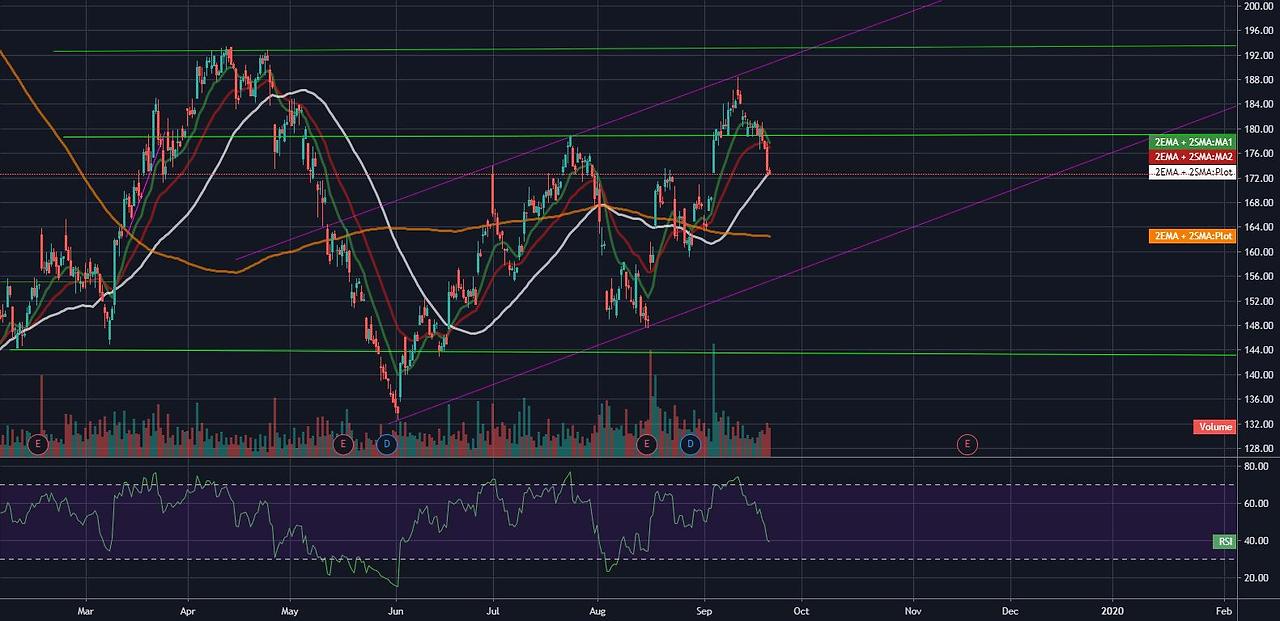This screenshot has height=621, width=1280.
Task: Click the earnings E marker below February
Action: click(39, 443)
